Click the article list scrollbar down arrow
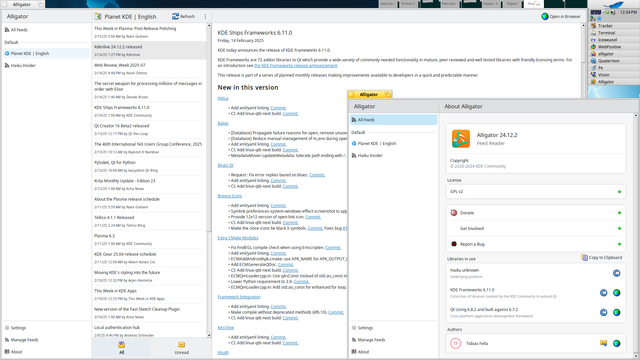This screenshot has height=360, width=640. 209,335
